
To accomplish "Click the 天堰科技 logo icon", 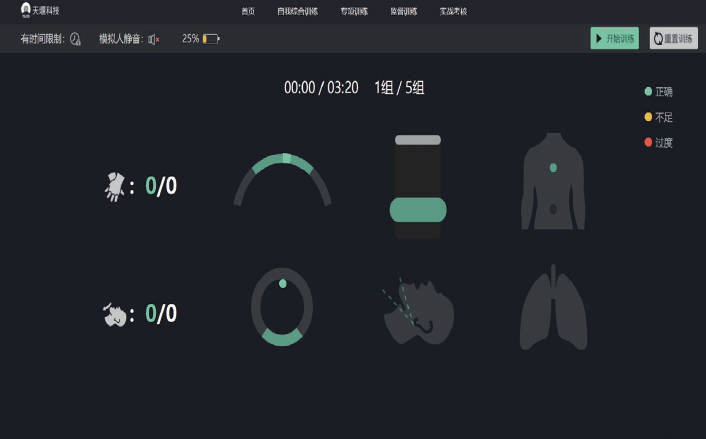I will point(26,10).
